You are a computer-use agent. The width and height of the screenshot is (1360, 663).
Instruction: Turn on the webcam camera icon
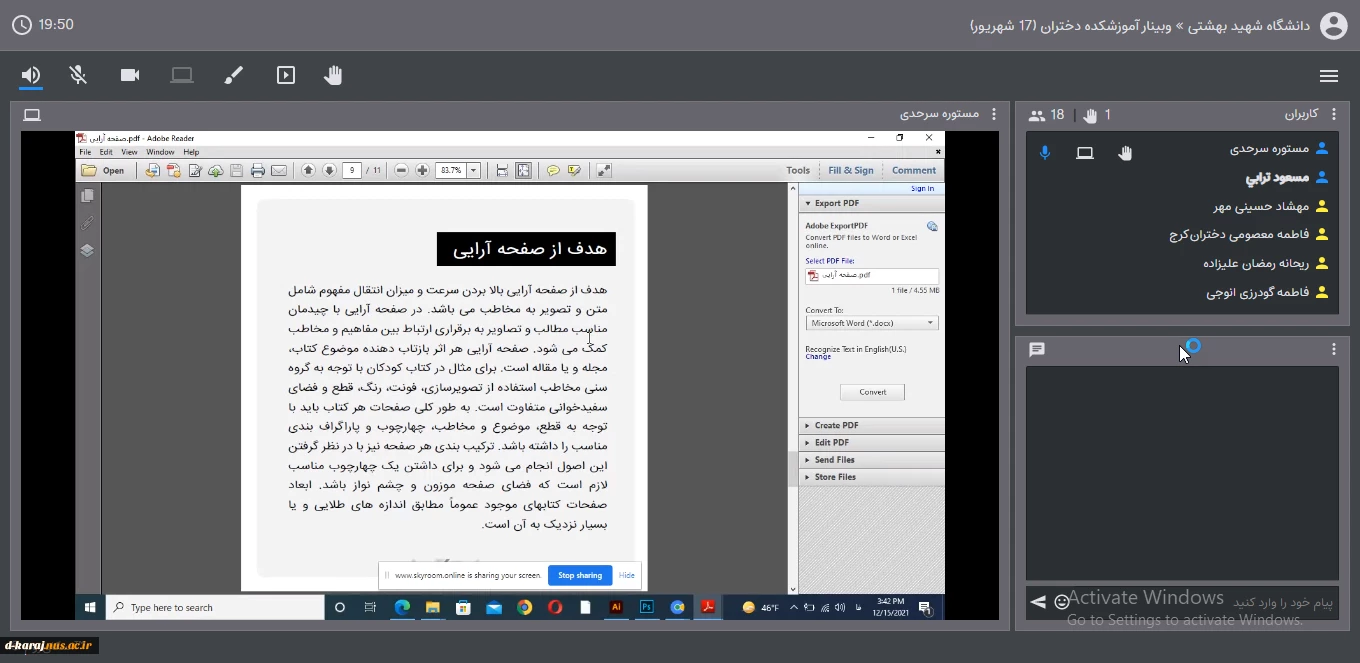click(x=130, y=75)
